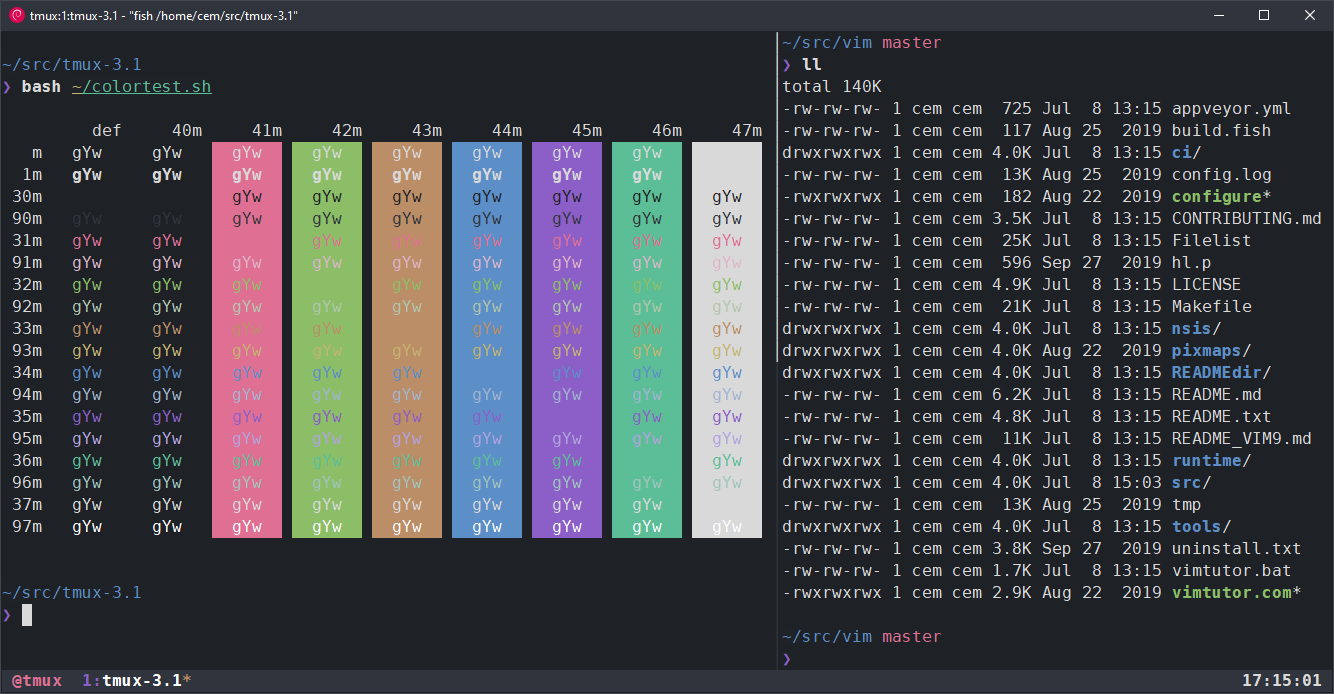The image size is (1334, 694).
Task: Click the 31m row label
Action: (27, 241)
